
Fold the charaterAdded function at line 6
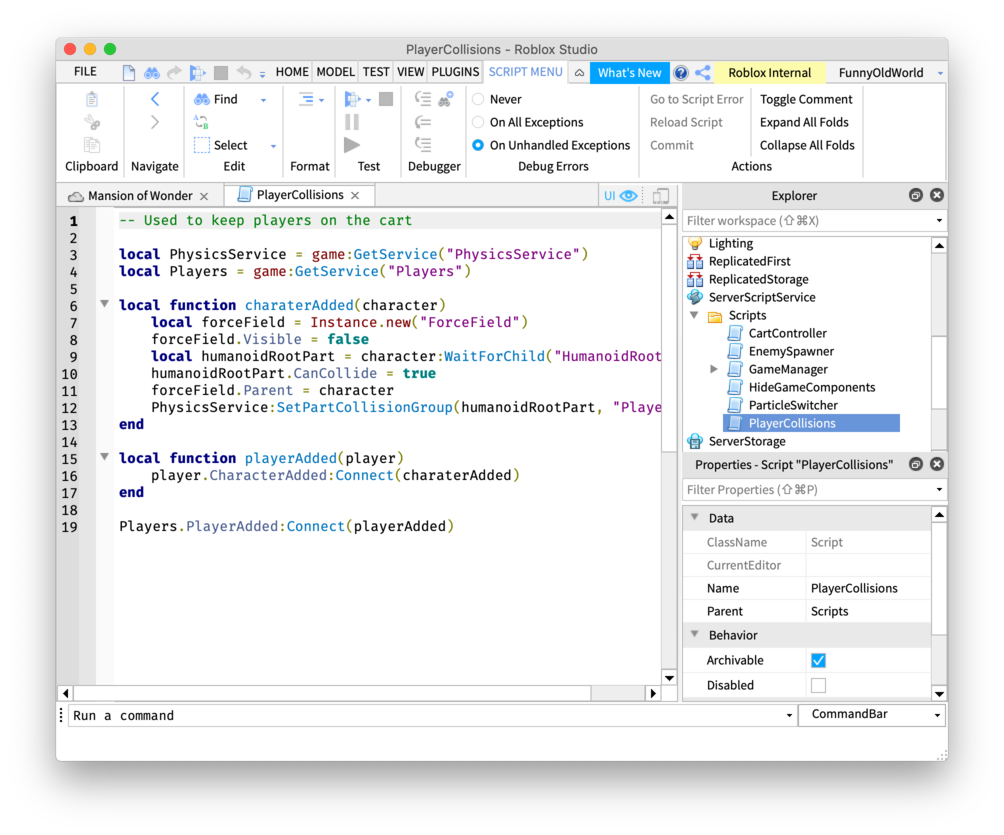104,304
